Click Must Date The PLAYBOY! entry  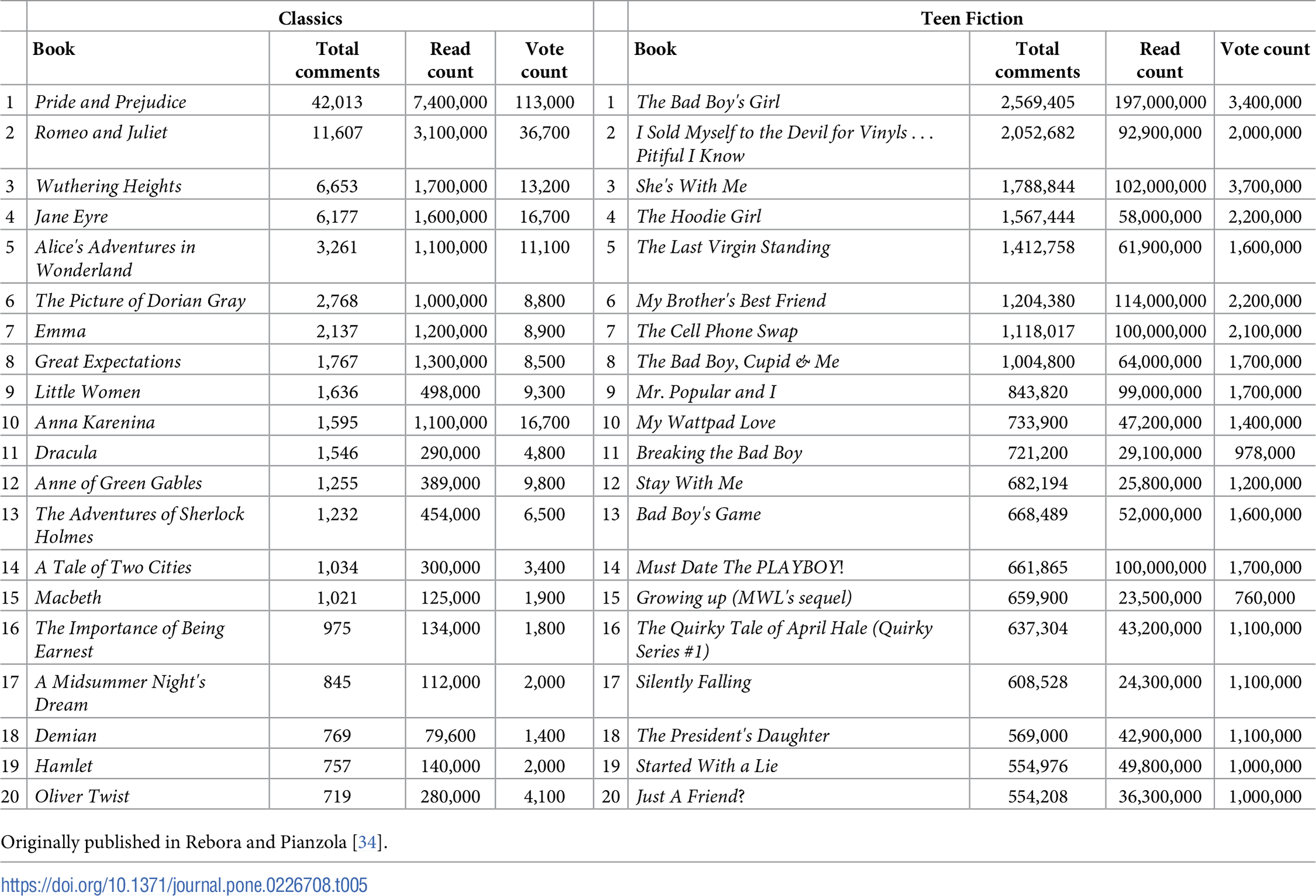coord(740,567)
